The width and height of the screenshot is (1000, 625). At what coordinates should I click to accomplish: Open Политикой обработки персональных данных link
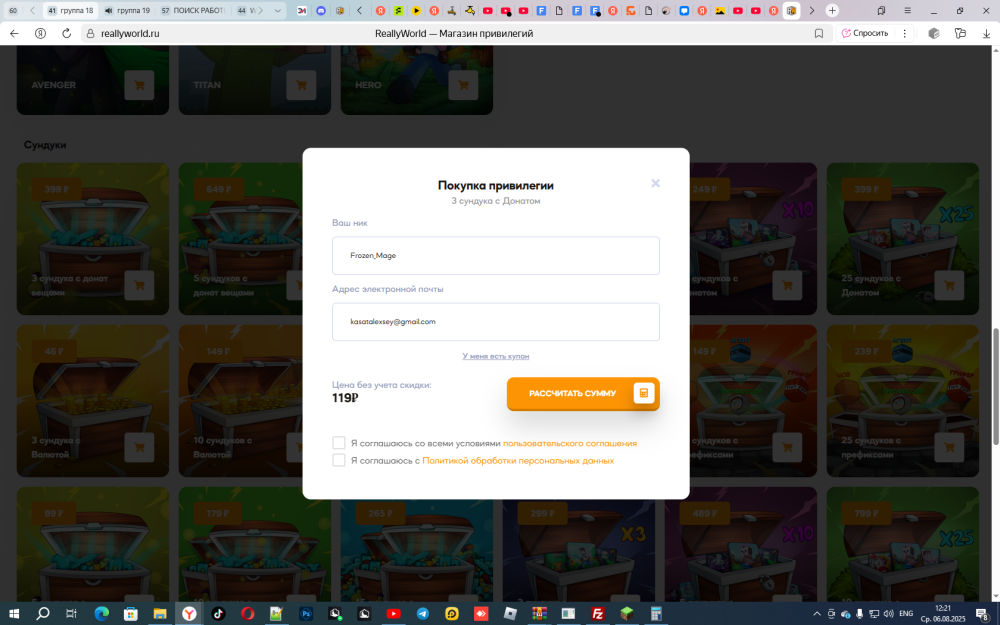click(x=518, y=460)
